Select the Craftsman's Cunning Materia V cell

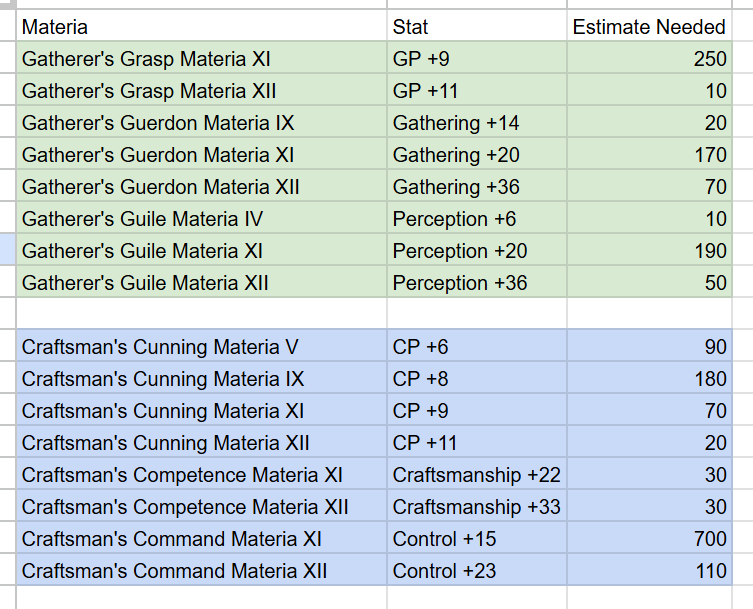click(x=202, y=346)
